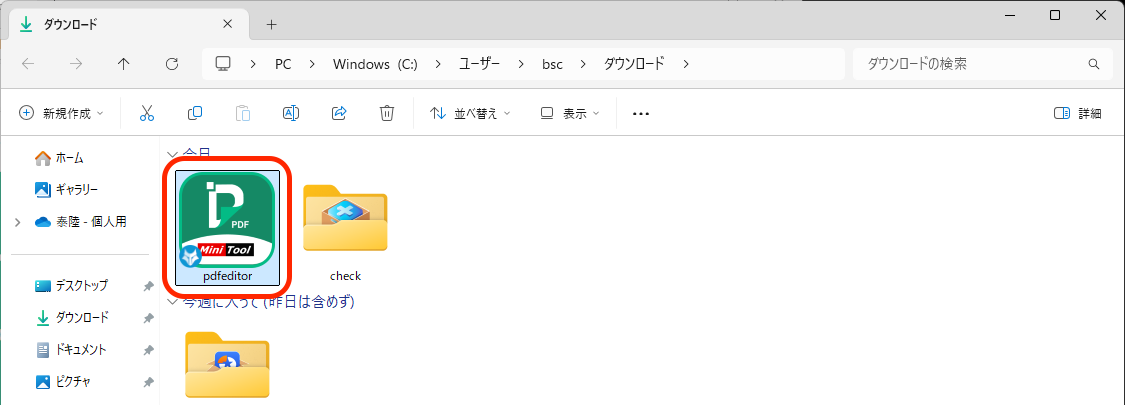Click chevron after the PC monitor icon
This screenshot has height=405, width=1125.
(x=253, y=64)
